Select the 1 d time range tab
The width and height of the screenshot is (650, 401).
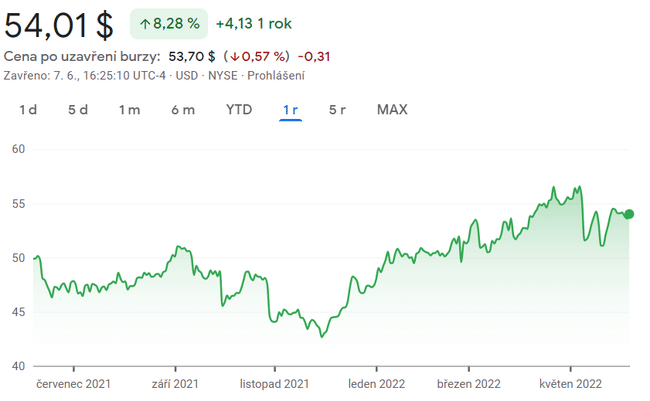[28, 110]
